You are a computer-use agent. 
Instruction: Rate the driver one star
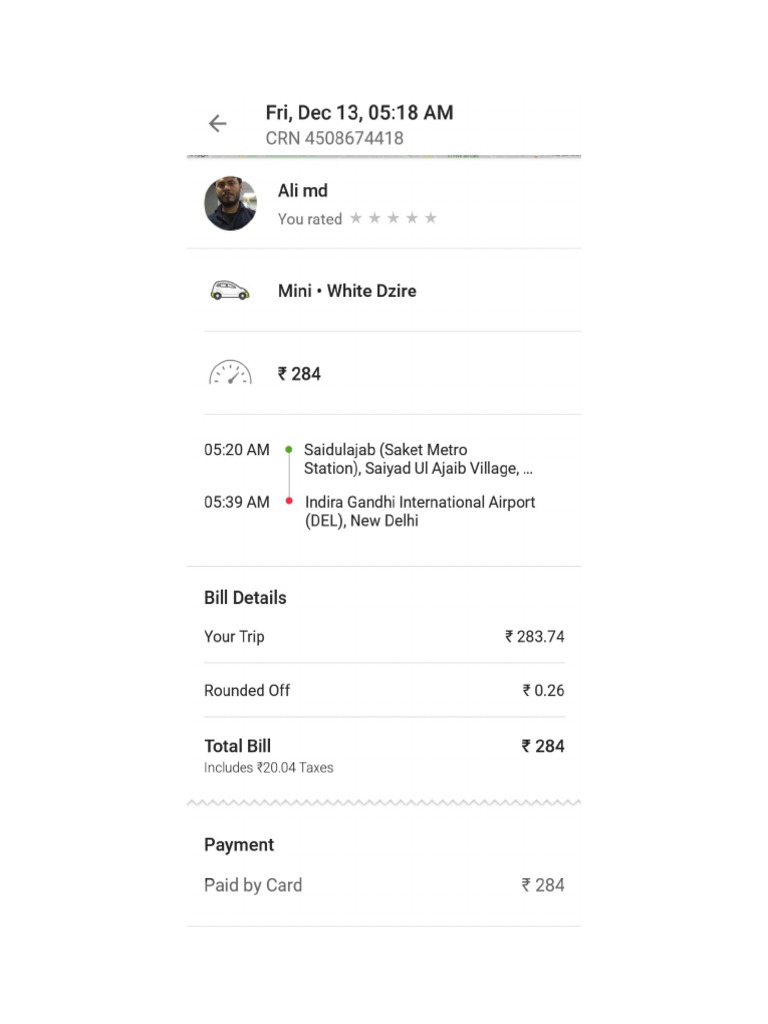(356, 219)
